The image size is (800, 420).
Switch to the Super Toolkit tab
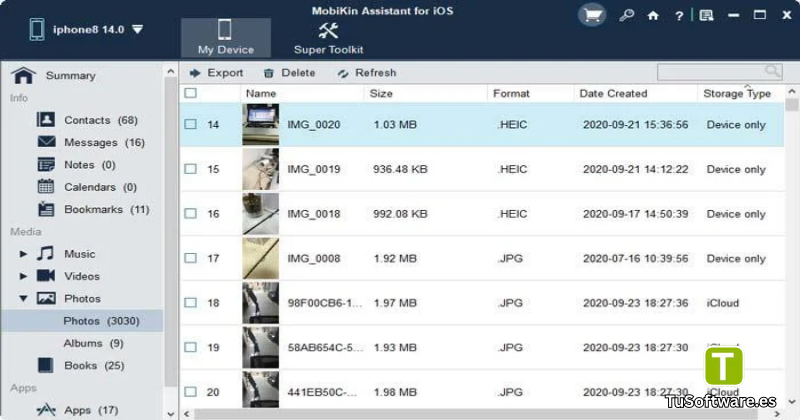[x=329, y=37]
